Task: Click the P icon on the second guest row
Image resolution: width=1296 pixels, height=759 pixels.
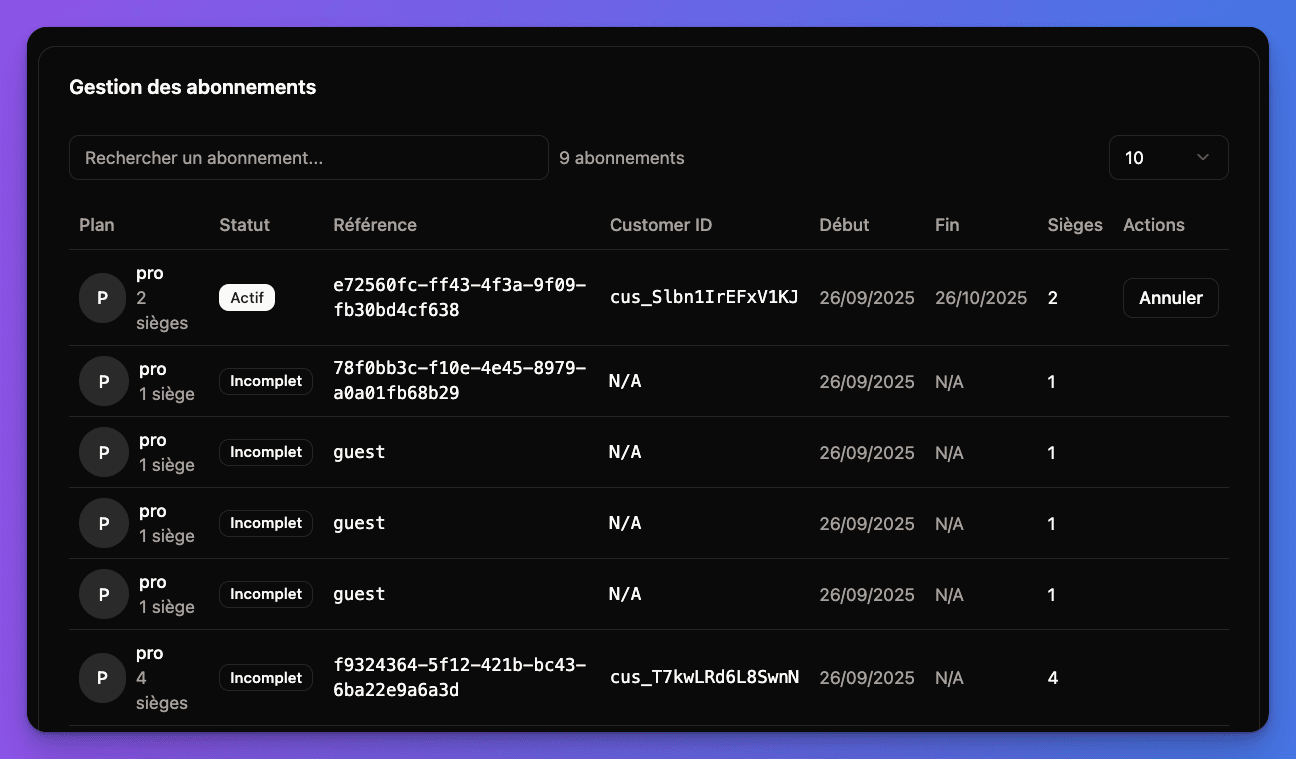Action: pyautogui.click(x=102, y=523)
